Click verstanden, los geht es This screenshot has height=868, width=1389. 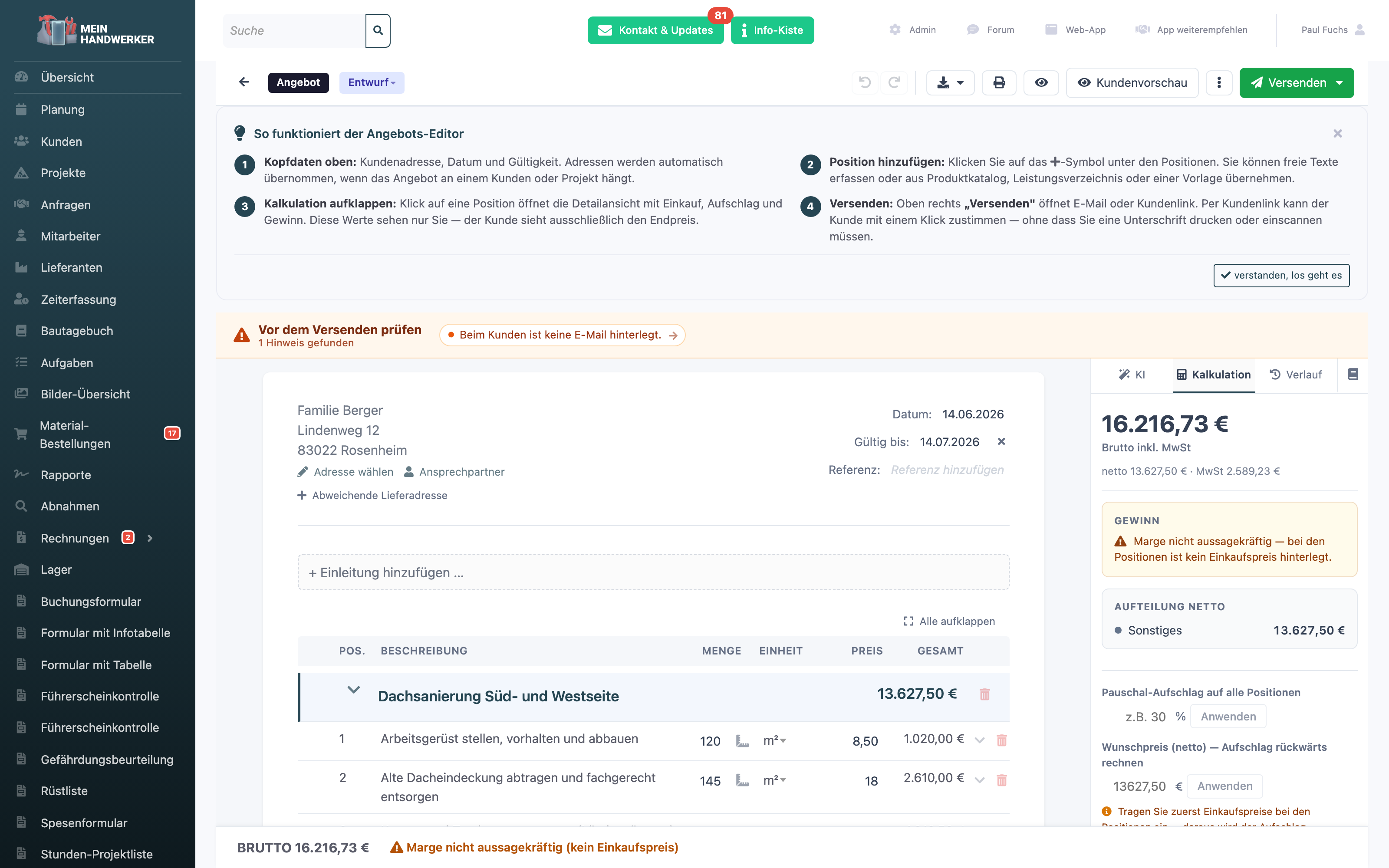coord(1281,276)
